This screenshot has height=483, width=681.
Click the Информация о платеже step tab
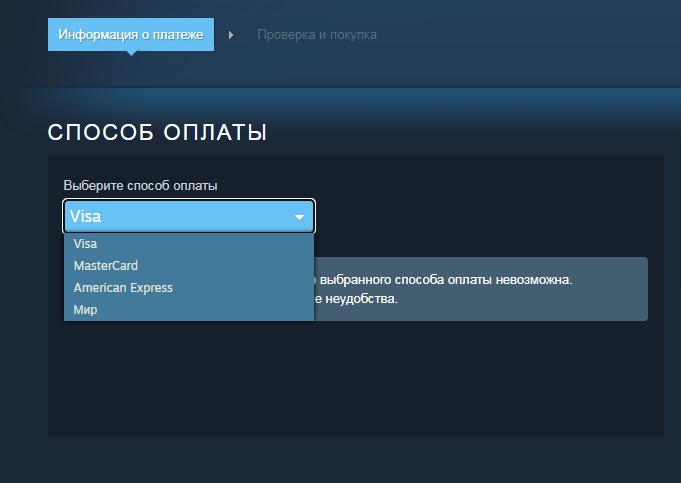click(131, 34)
